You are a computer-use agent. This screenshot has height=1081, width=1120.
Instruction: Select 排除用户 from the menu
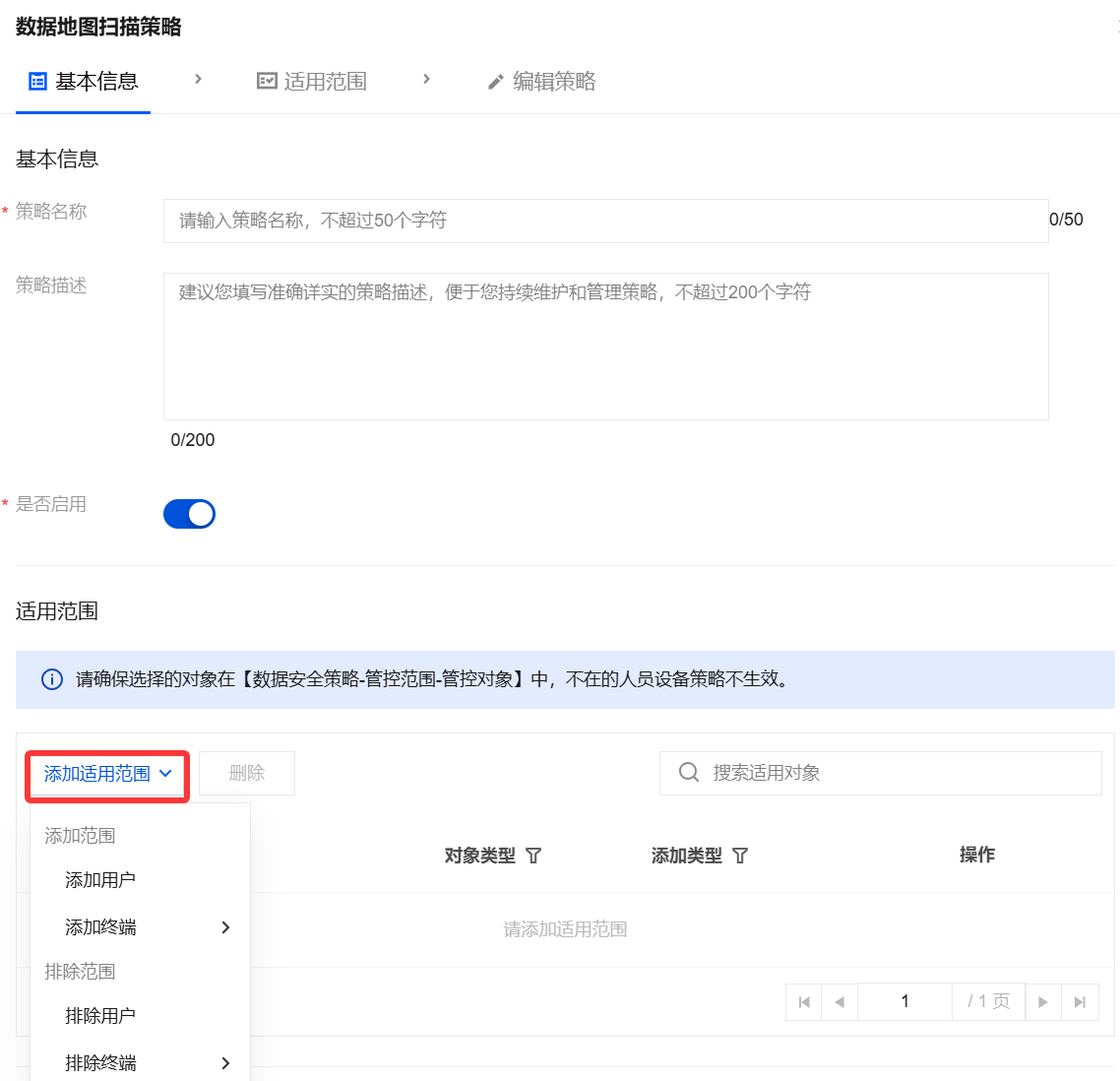point(100,1016)
